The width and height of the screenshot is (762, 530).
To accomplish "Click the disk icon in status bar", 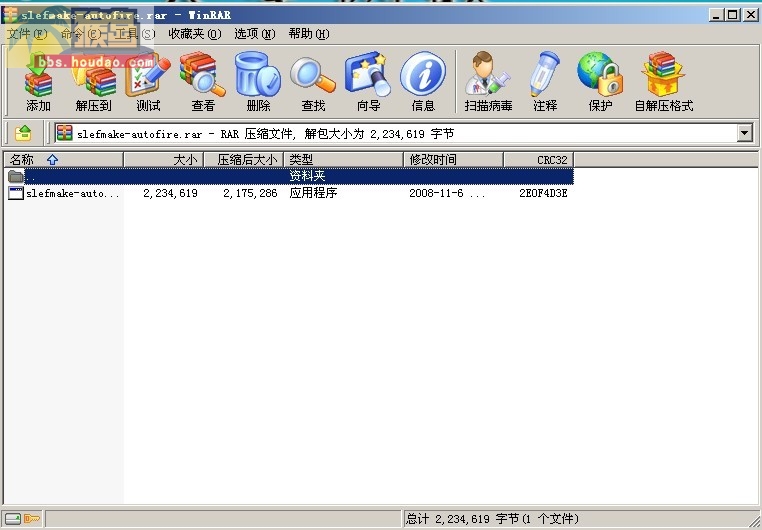I will 13,519.
